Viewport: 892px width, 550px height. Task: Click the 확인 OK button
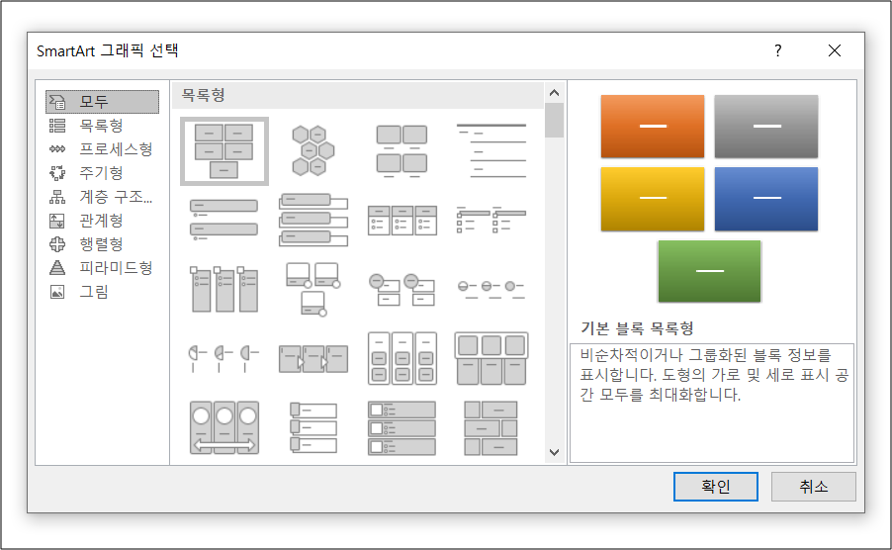pos(716,487)
